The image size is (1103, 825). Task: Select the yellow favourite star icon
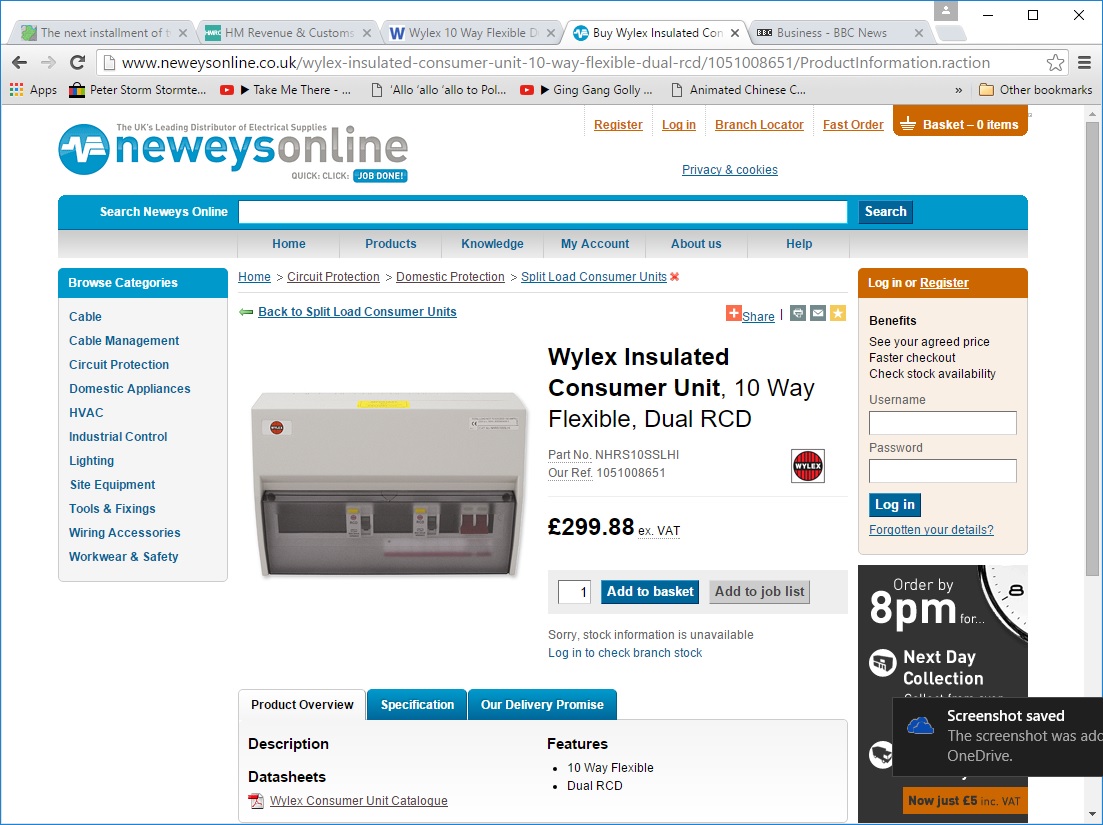pyautogui.click(x=838, y=313)
